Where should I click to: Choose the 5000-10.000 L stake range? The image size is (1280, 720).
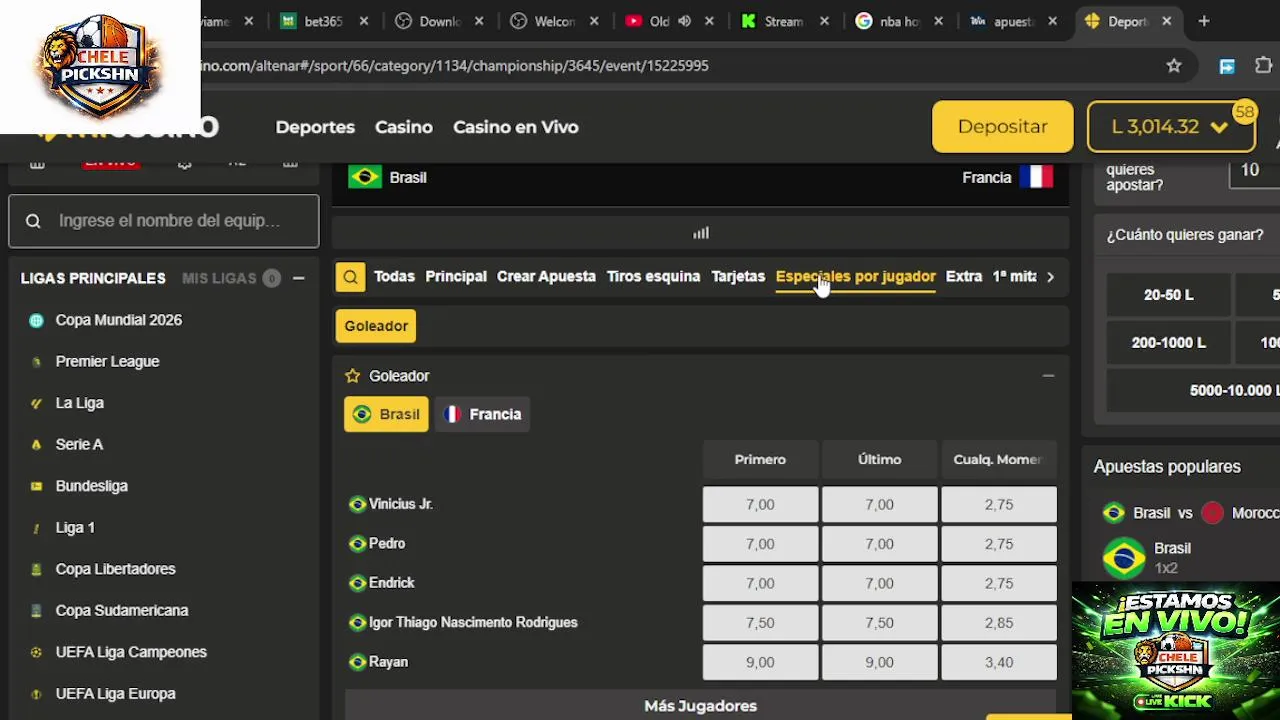pyautogui.click(x=1193, y=391)
